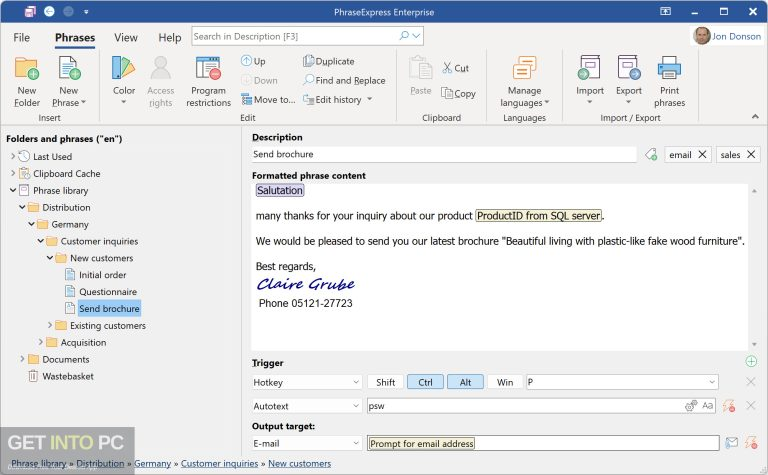Disable the Ctrl hotkey modifier
Screen dimensions: 768x475
(425, 382)
